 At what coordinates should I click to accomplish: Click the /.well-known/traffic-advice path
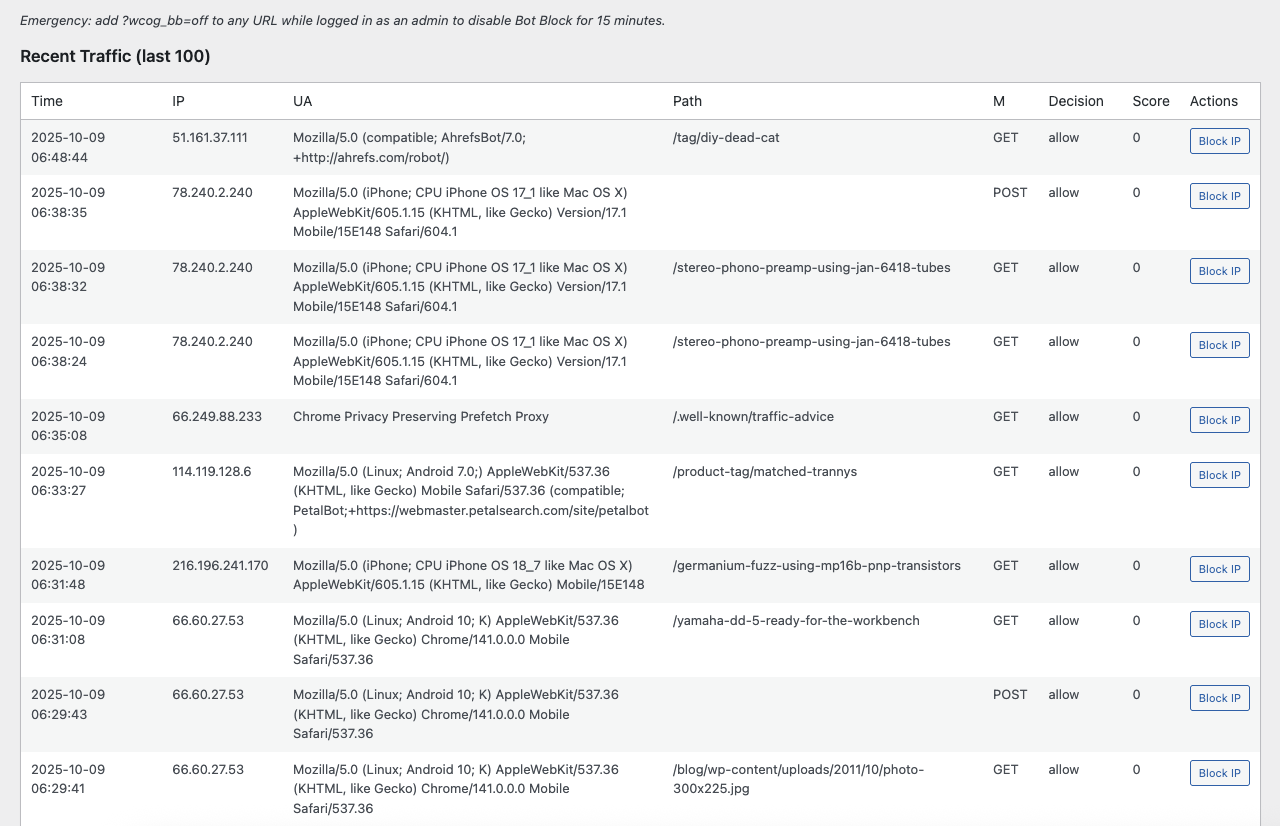[753, 417]
